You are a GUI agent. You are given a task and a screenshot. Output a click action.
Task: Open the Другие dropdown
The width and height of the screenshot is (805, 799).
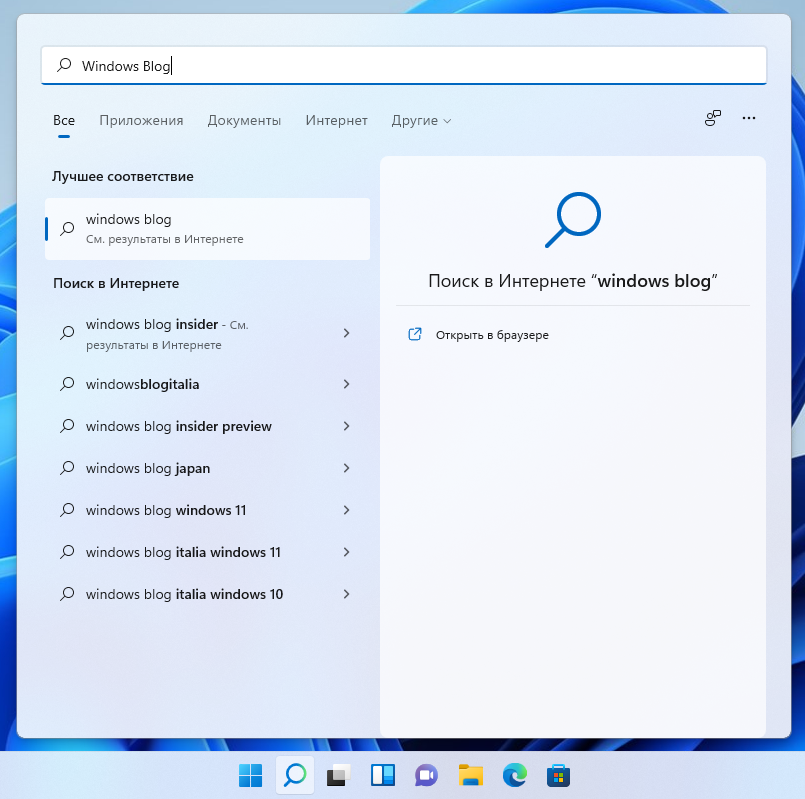point(421,120)
